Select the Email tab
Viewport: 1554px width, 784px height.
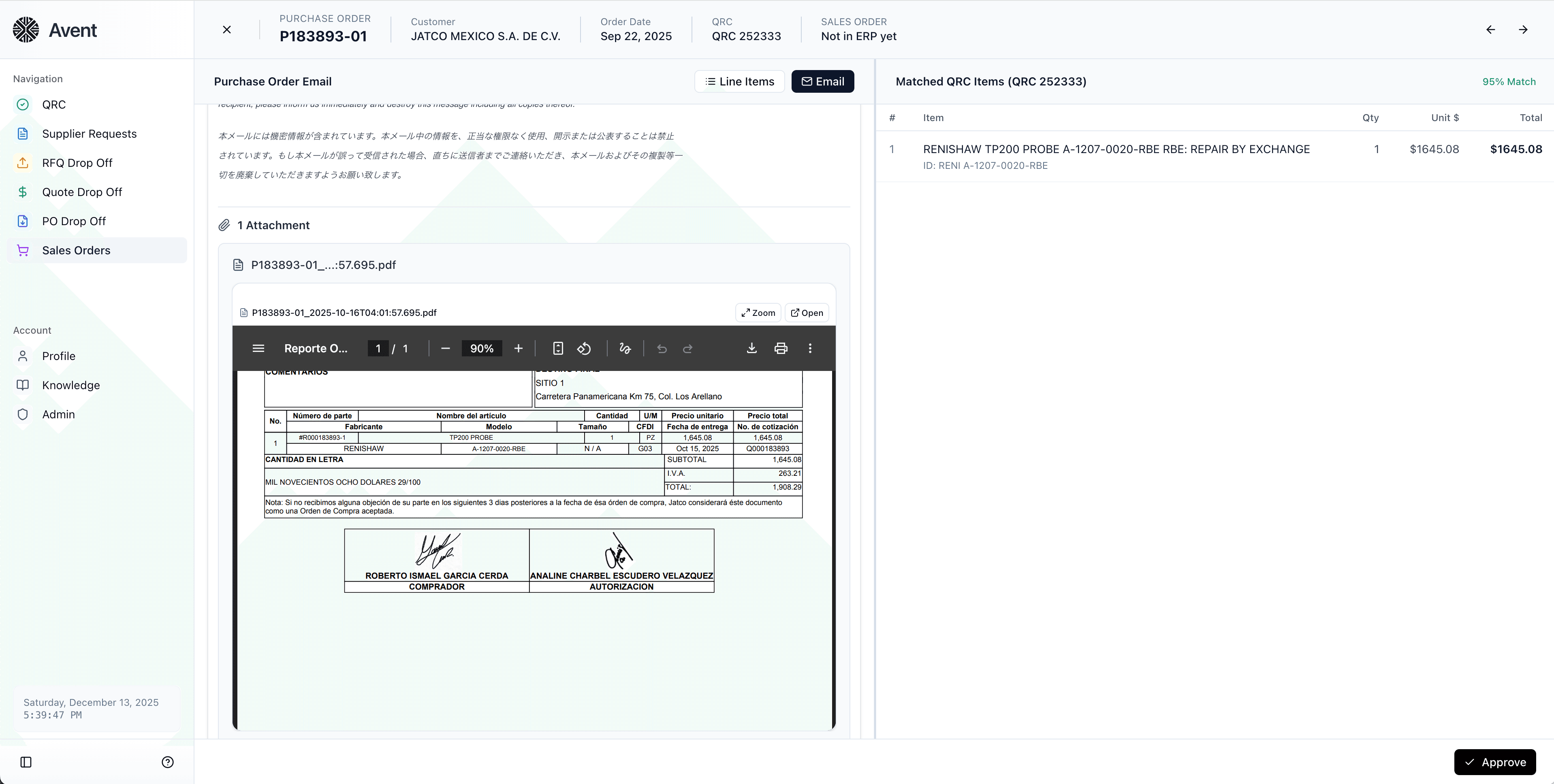coord(822,81)
